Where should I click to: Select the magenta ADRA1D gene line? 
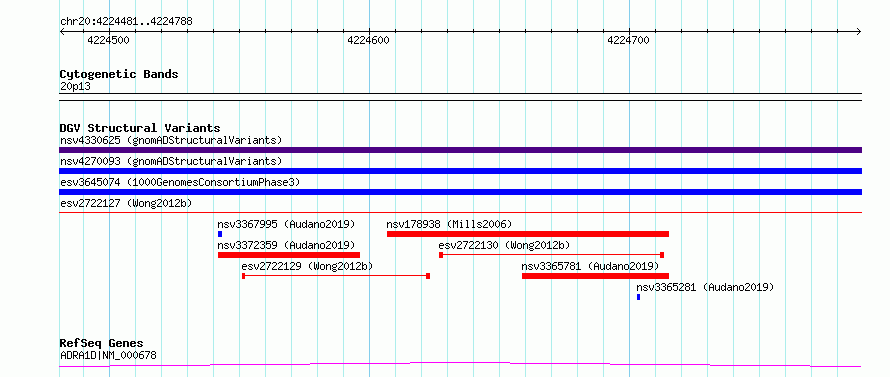pyautogui.click(x=460, y=364)
